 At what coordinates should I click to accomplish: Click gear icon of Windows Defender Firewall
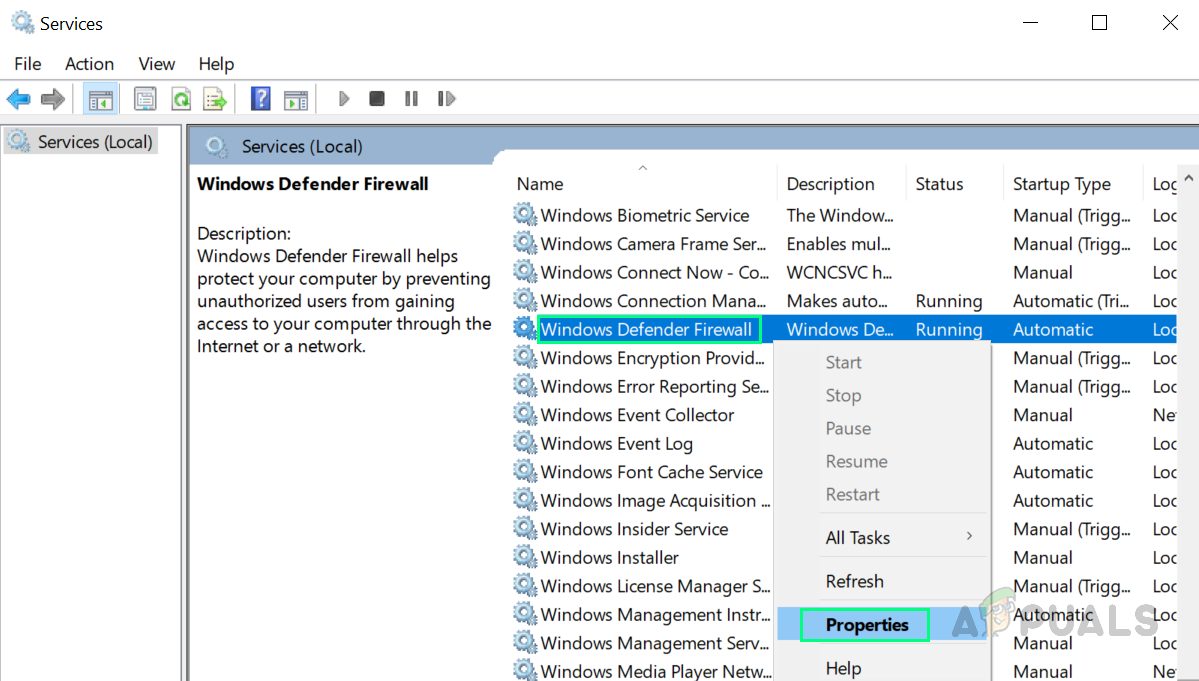point(525,329)
